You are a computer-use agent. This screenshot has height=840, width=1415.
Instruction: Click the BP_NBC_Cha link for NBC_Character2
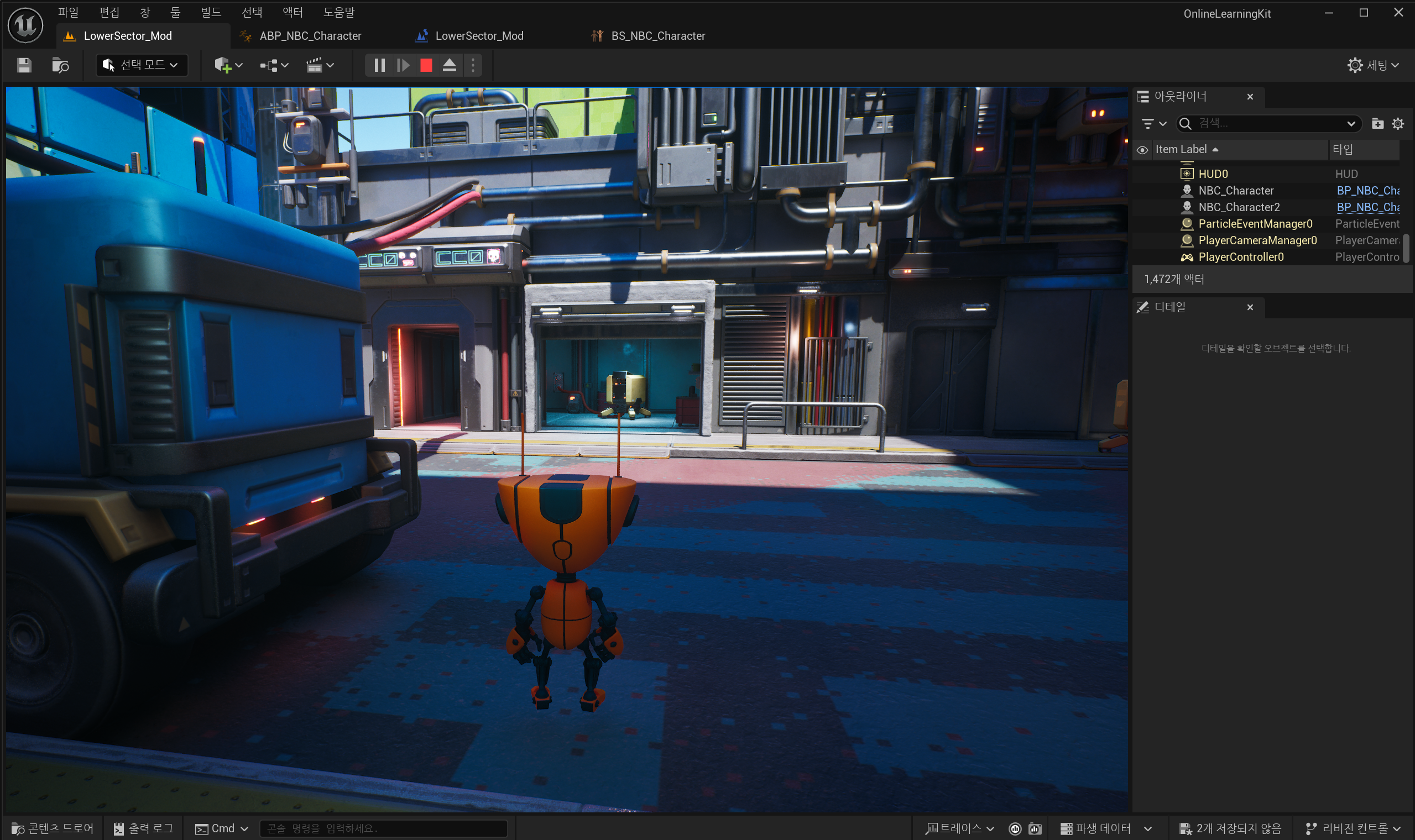point(1367,207)
